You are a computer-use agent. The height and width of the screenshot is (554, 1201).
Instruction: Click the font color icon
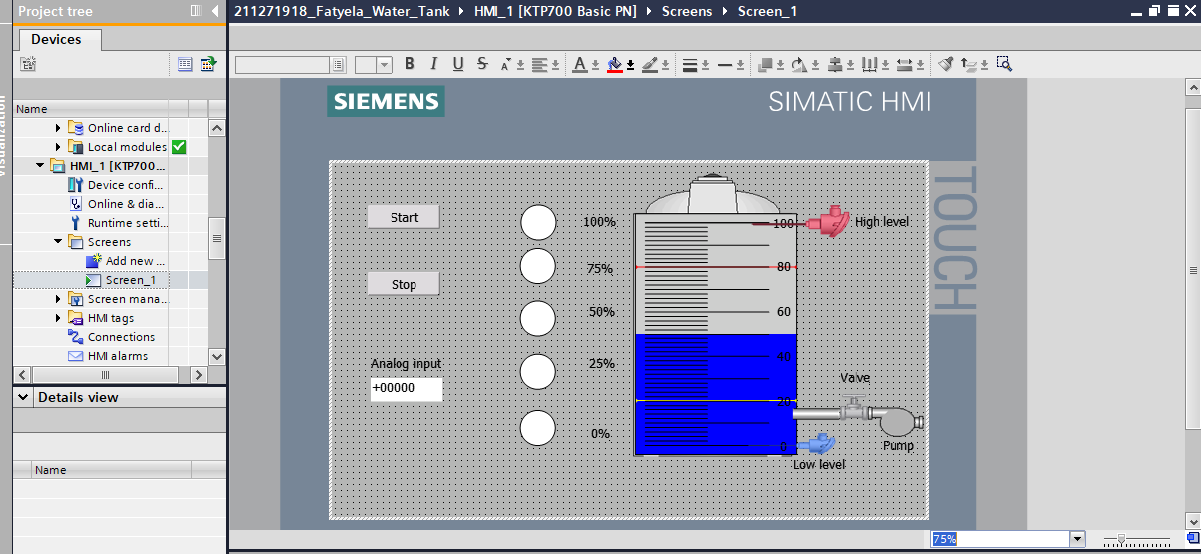[x=580, y=64]
